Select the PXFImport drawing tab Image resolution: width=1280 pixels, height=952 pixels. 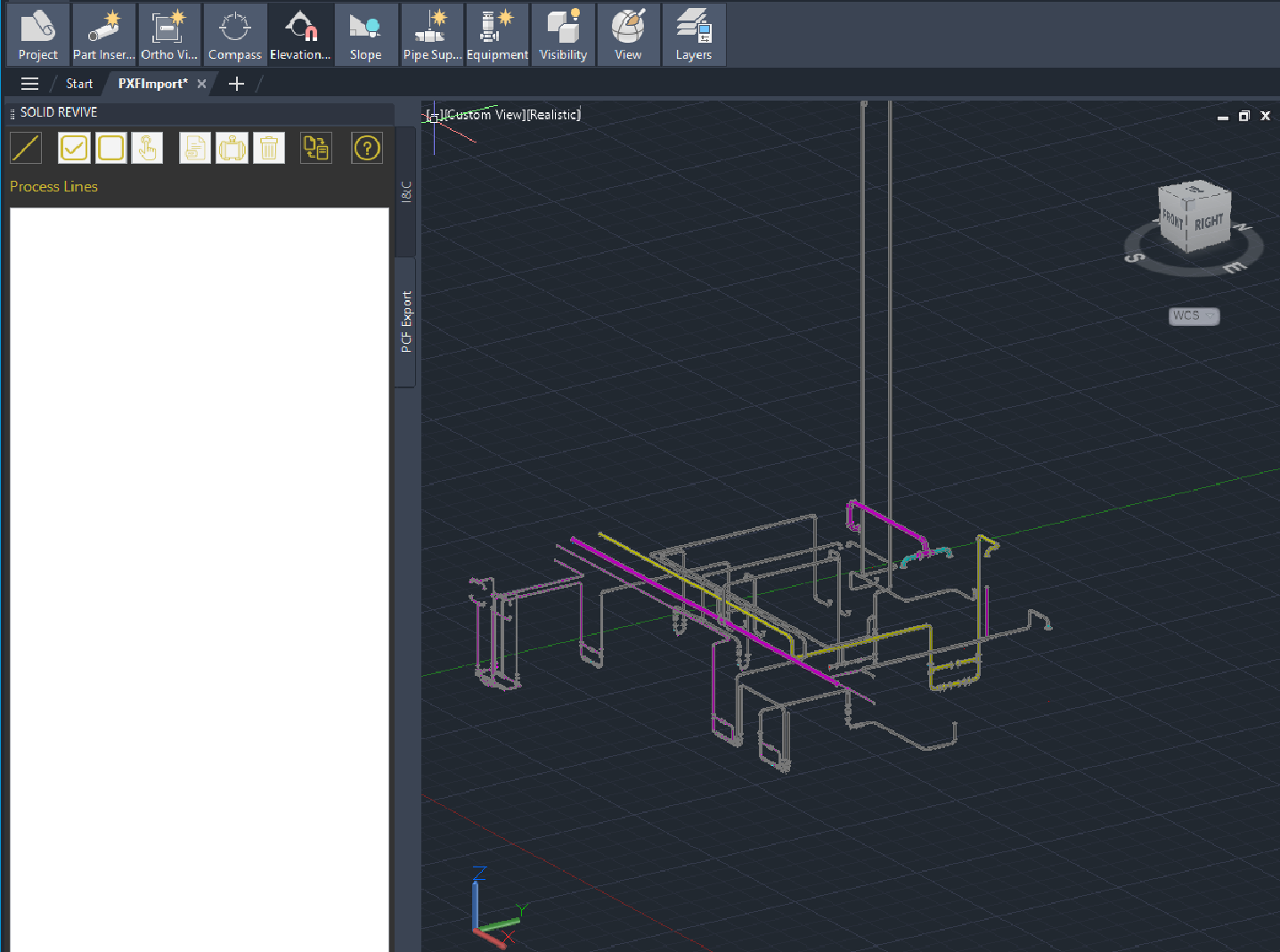[x=153, y=84]
